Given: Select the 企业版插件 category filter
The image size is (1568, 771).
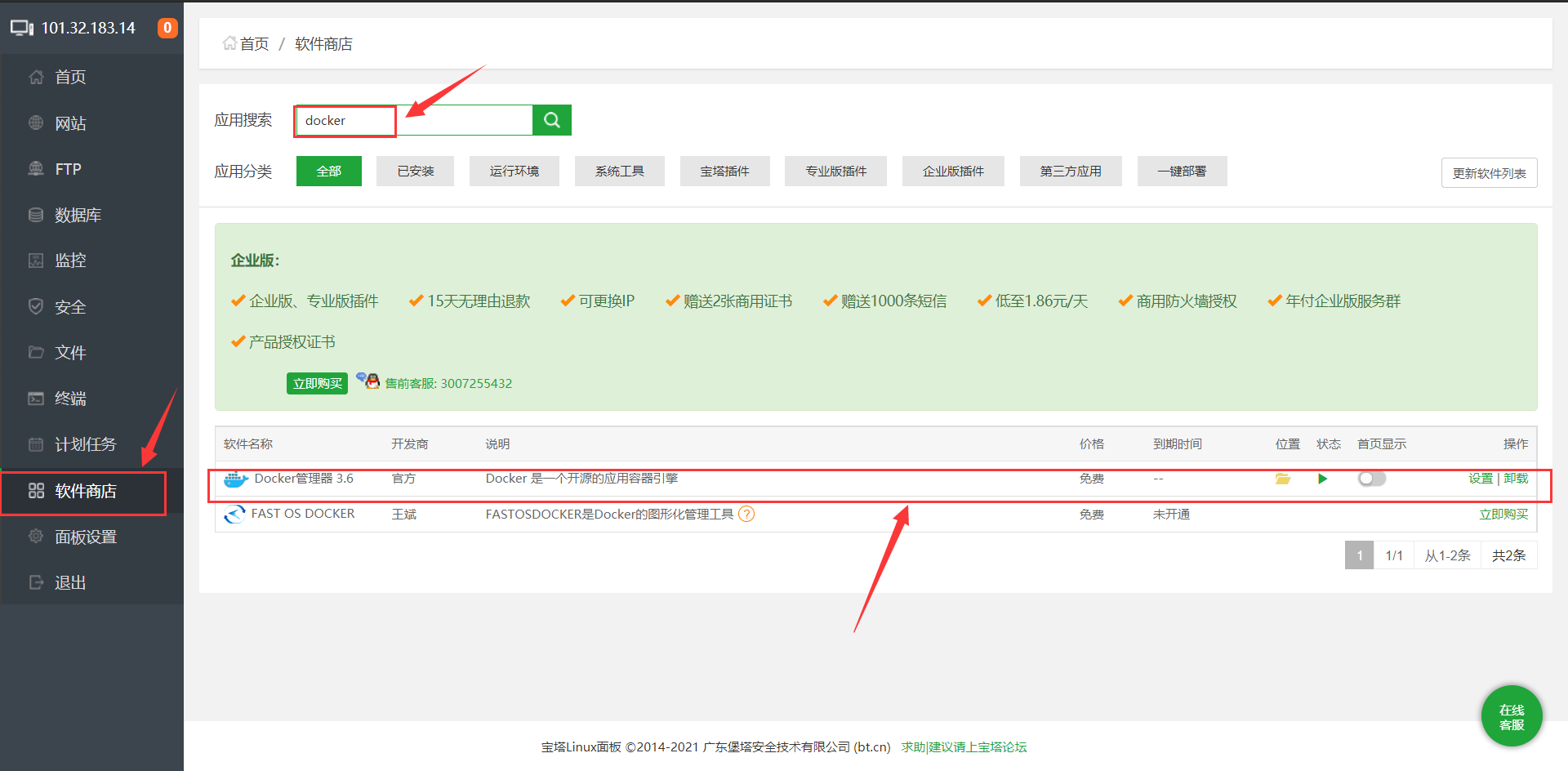Looking at the screenshot, I should point(953,171).
